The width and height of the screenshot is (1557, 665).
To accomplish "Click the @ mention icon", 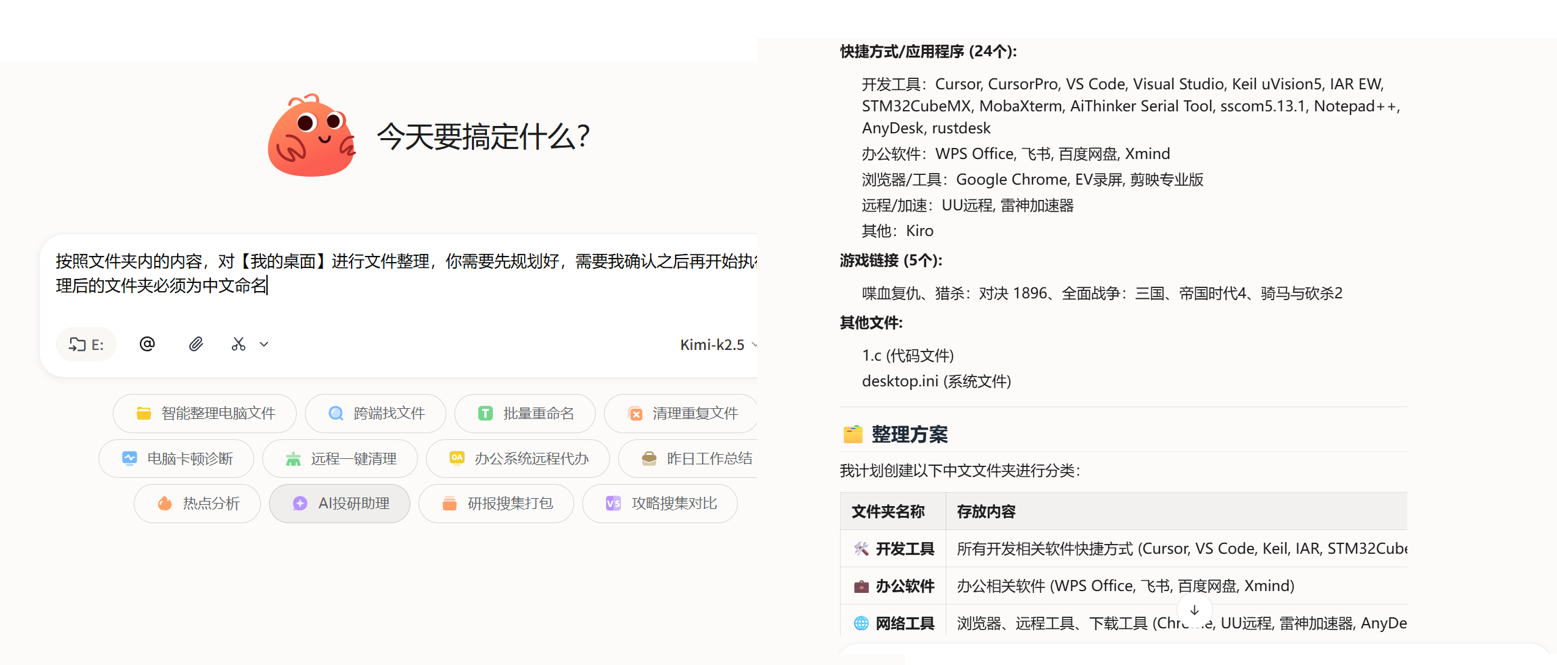I will coord(147,344).
